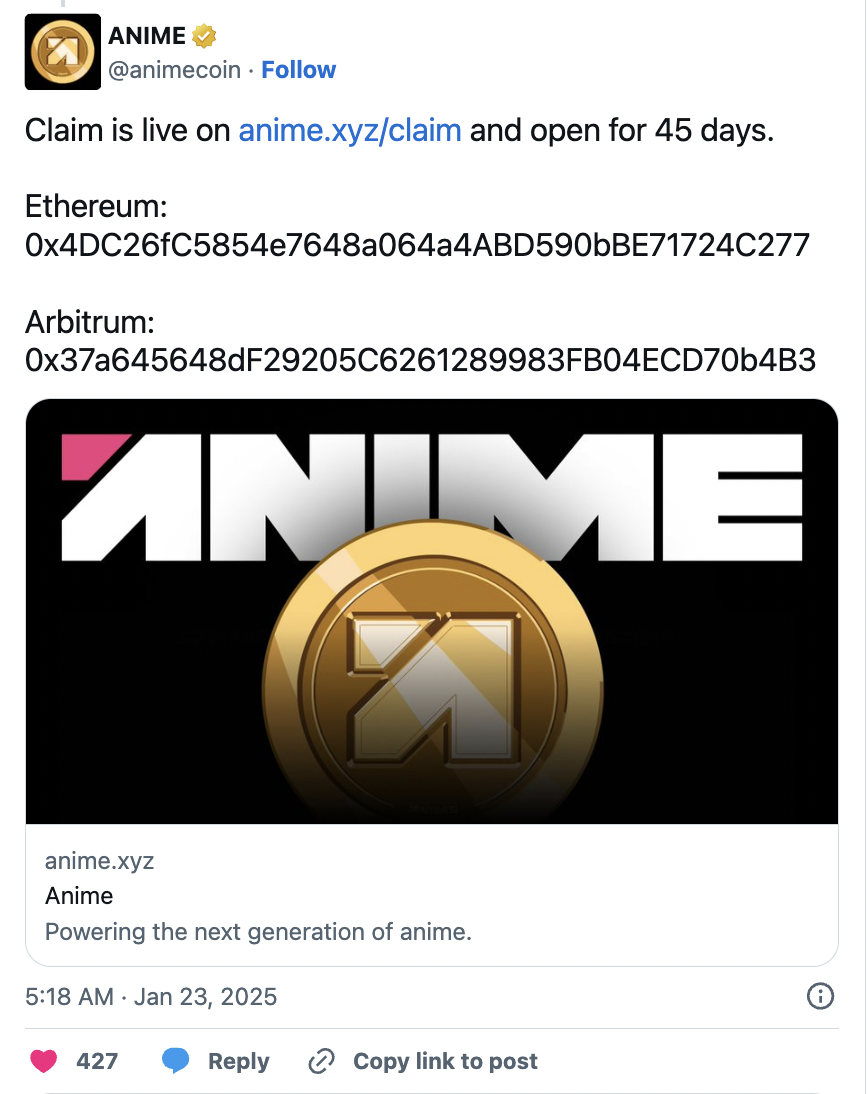Click the anime.xyz domain in the card

pos(99,861)
